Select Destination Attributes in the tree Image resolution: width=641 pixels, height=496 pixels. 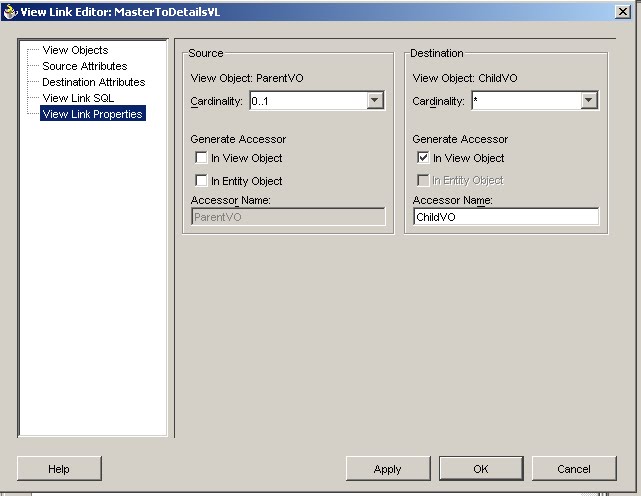click(x=94, y=82)
